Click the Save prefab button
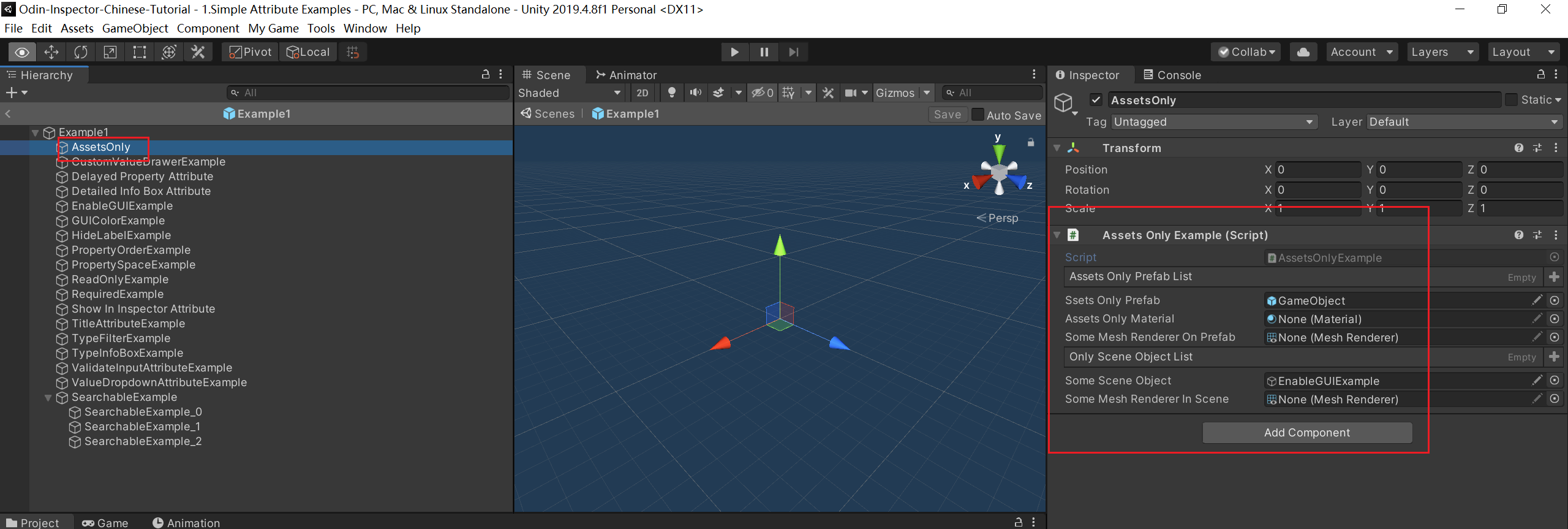1568x529 pixels. (948, 115)
